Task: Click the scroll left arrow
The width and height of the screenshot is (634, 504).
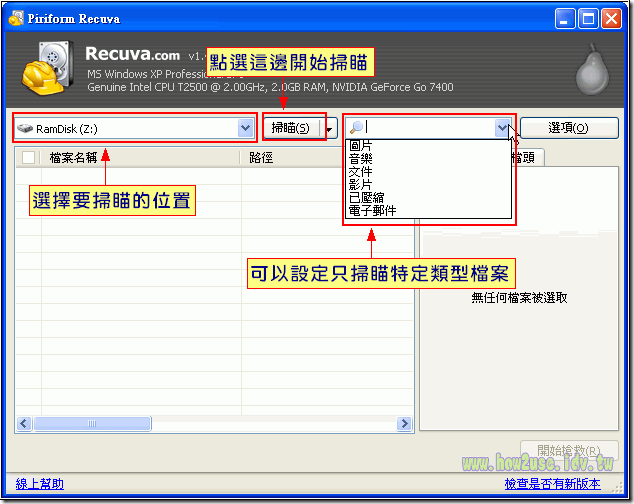Action: (x=23, y=424)
